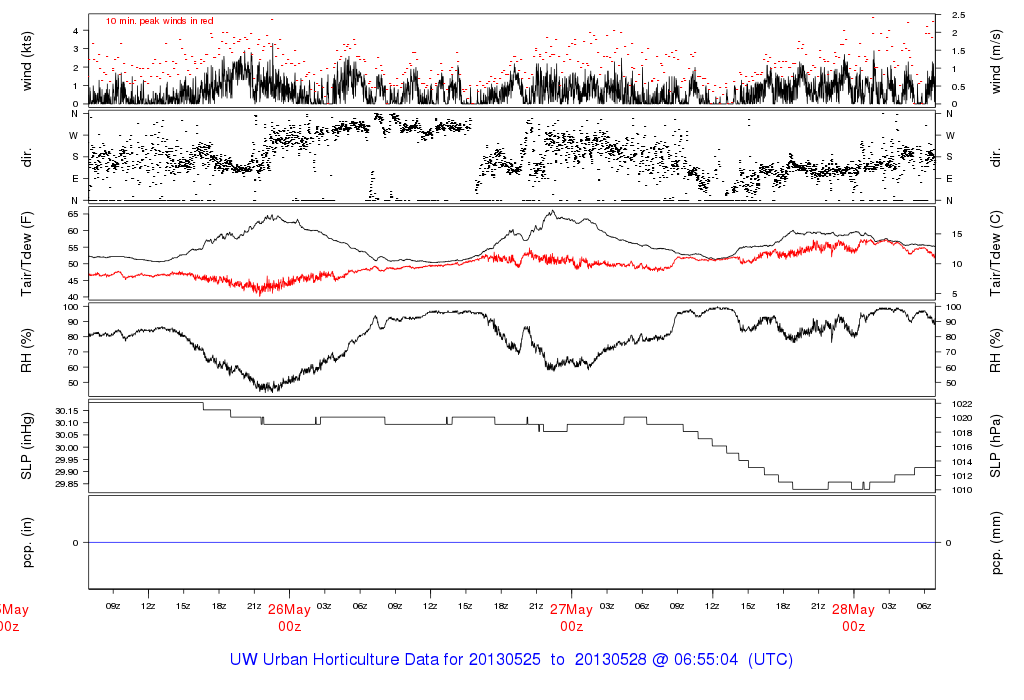Click the 65 tick on Fahrenheit axis
This screenshot has height=700, width=1024.
point(72,214)
